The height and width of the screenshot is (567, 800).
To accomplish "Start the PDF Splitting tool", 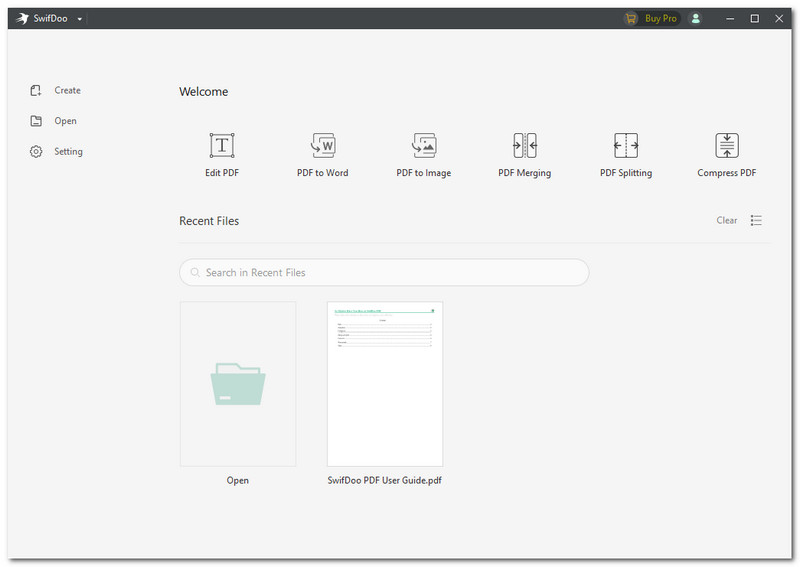I will point(626,146).
